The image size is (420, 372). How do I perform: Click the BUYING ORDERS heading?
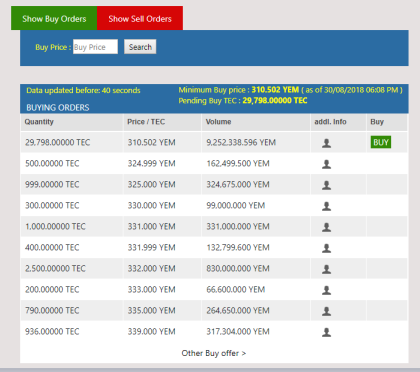click(x=58, y=107)
